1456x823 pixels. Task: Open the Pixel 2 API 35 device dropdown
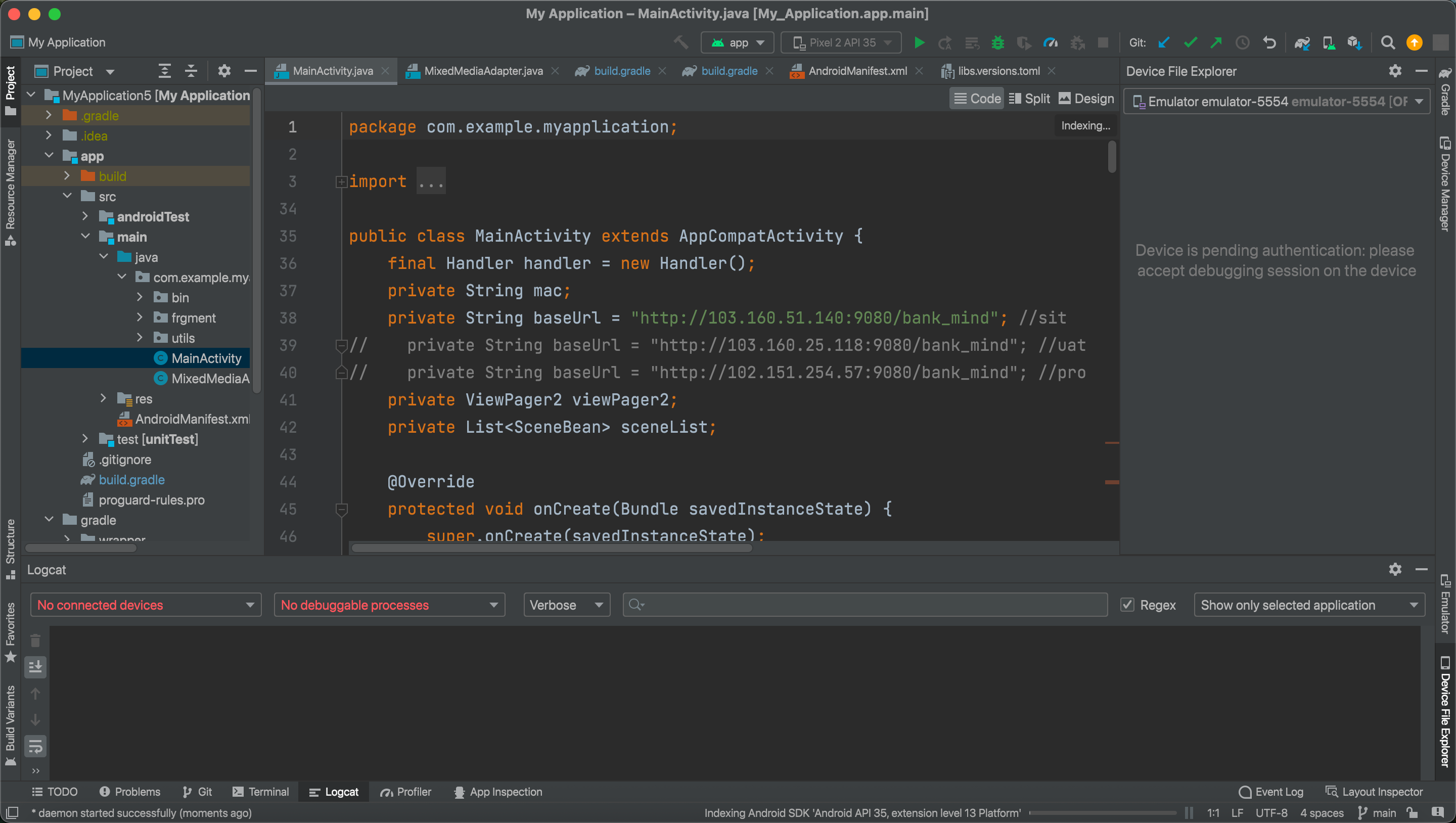tap(841, 42)
